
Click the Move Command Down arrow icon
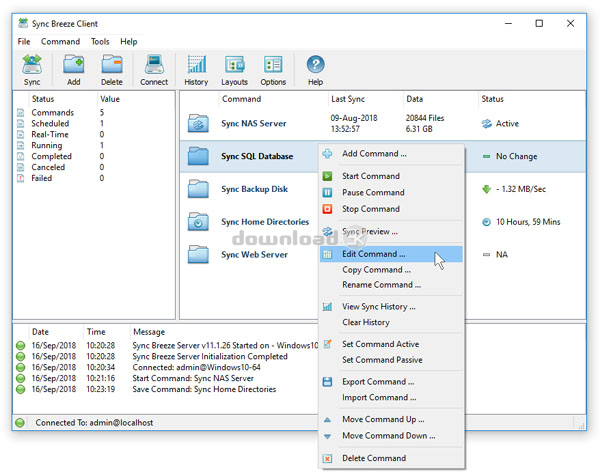[327, 436]
